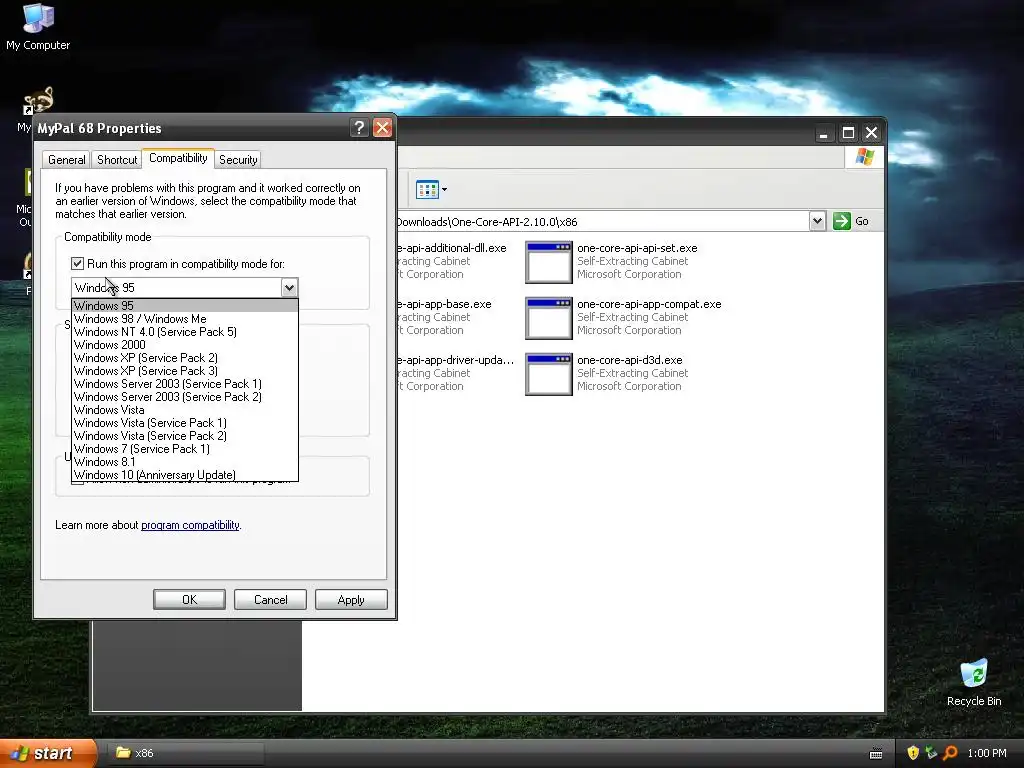
Task: Click the Windows flag logo in Explorer
Action: [x=865, y=157]
